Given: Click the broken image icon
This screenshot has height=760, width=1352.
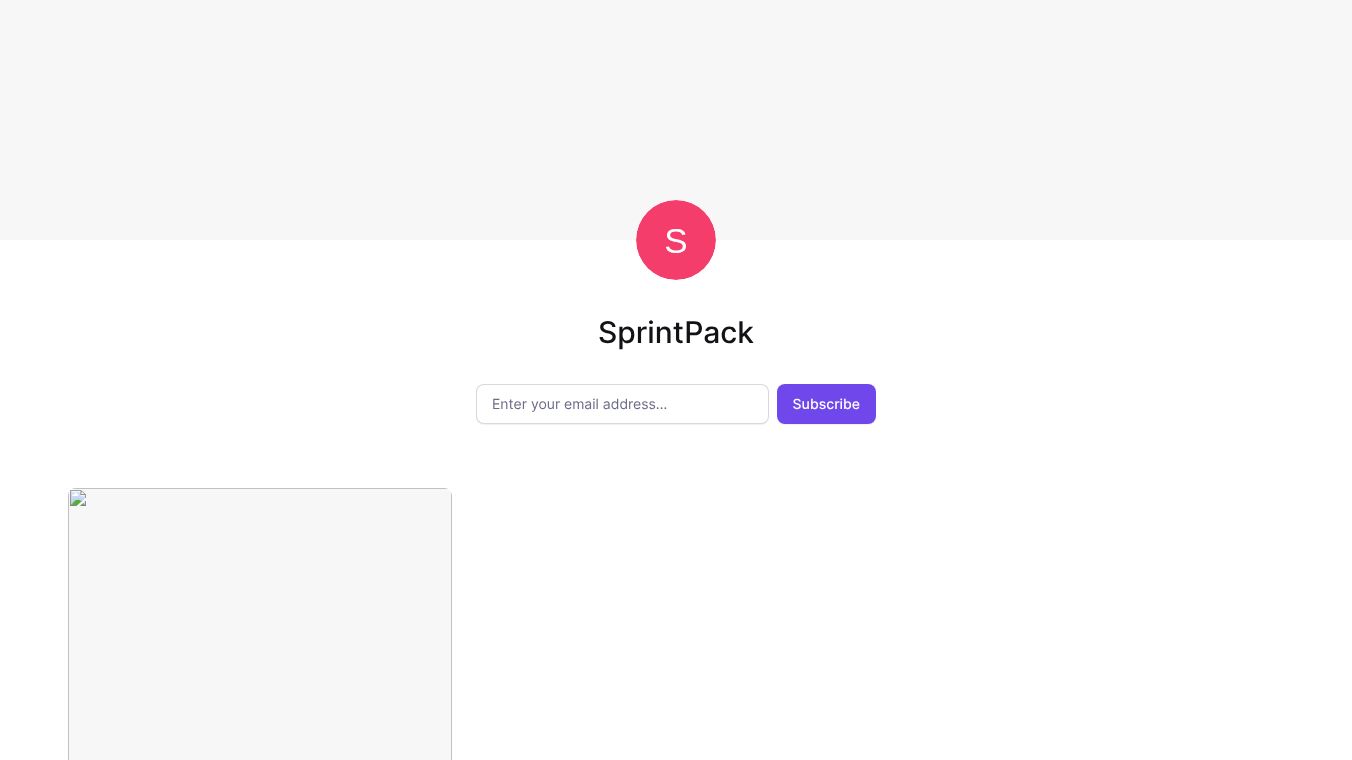Looking at the screenshot, I should pos(78,498).
